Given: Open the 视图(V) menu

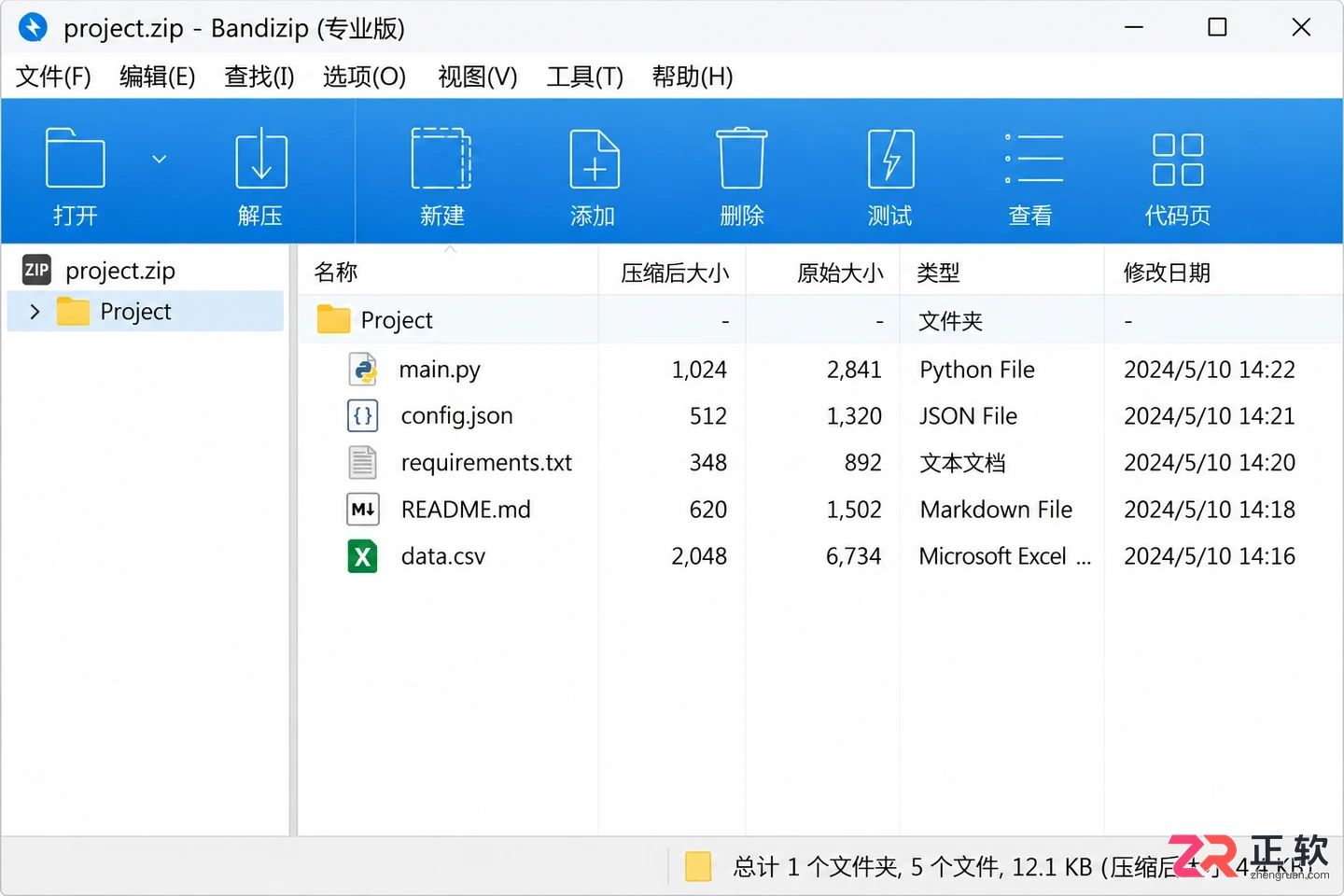Looking at the screenshot, I should [x=478, y=77].
